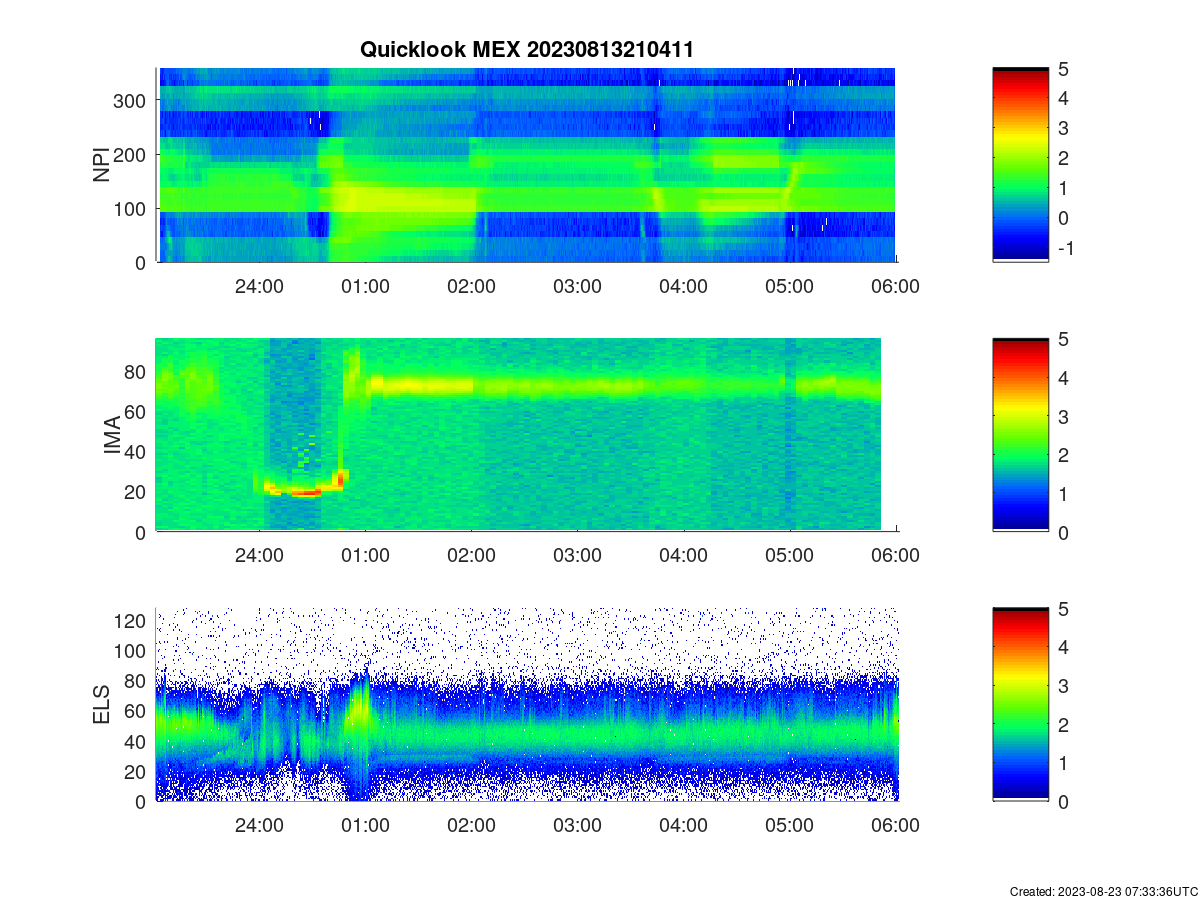Click the ELS spectrogram plot area

(526, 704)
